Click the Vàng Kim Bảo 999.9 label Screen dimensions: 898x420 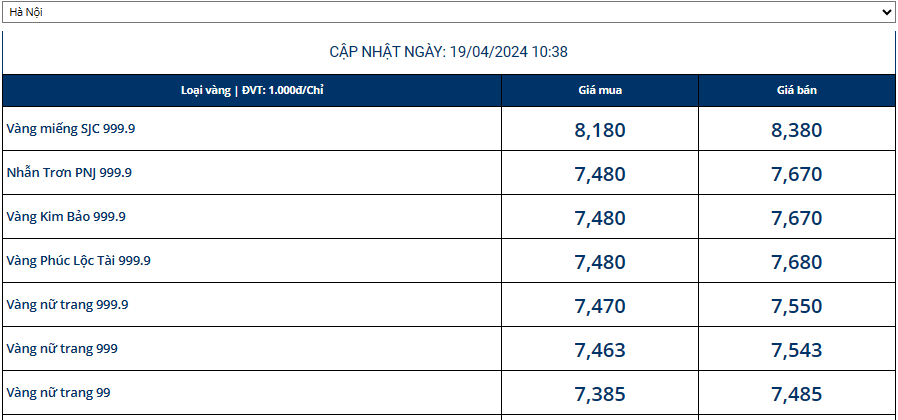pos(66,217)
